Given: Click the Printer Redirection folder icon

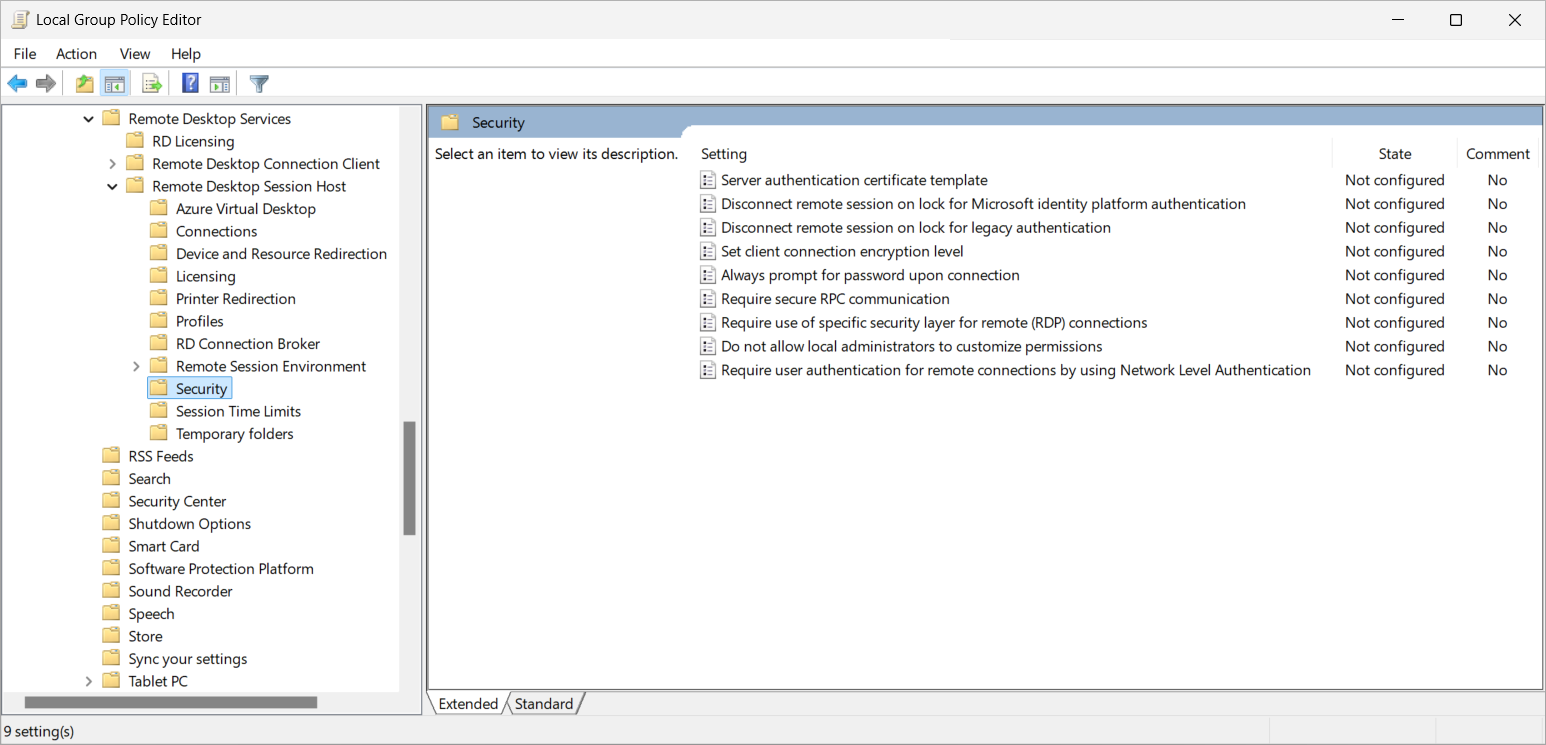Looking at the screenshot, I should point(159,299).
